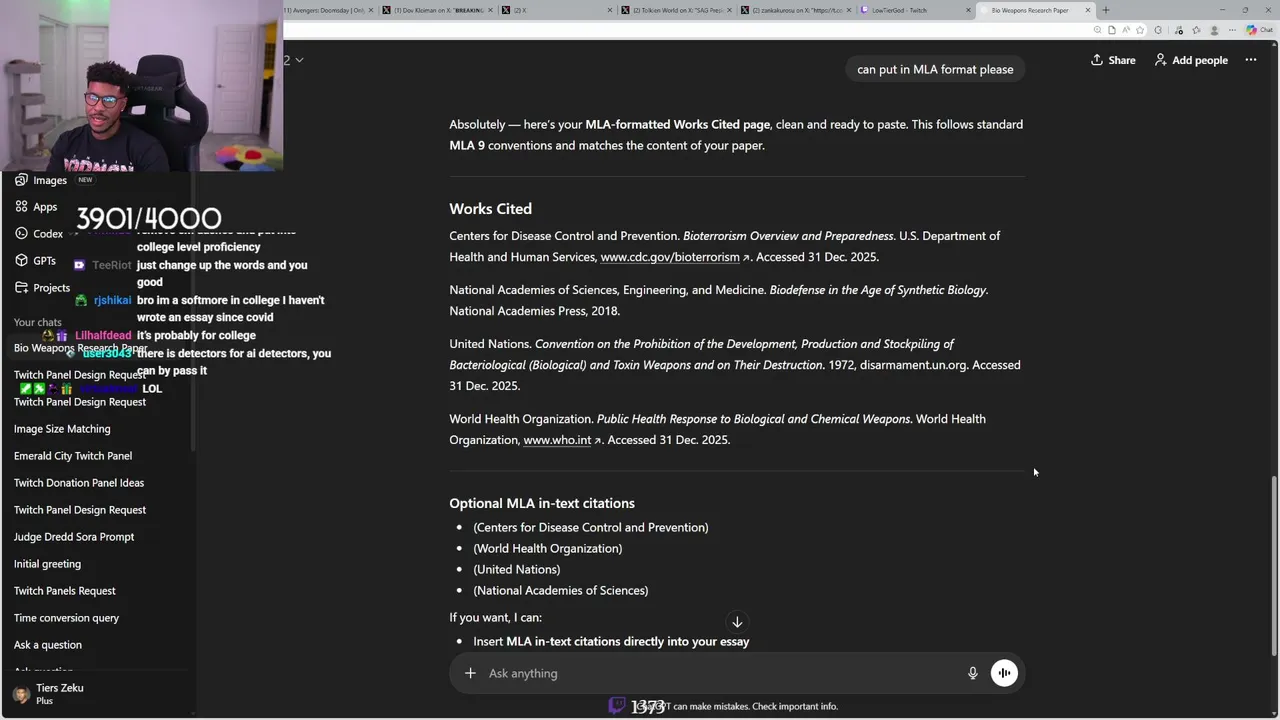Click the Works Cited heading

tap(490, 209)
